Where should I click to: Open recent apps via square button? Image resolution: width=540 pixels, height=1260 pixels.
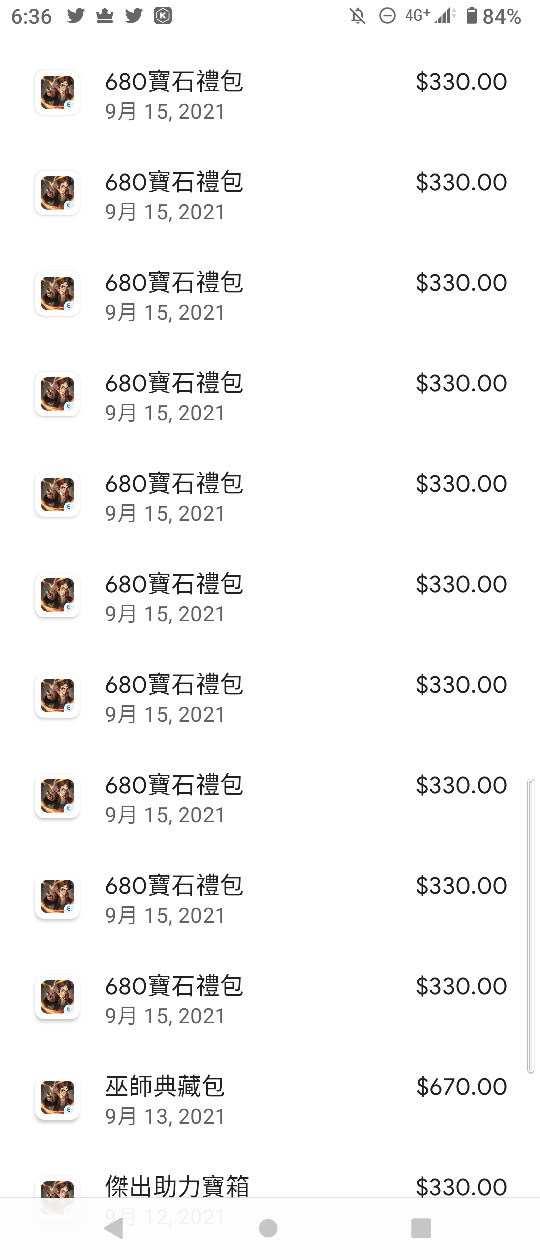(x=421, y=1228)
